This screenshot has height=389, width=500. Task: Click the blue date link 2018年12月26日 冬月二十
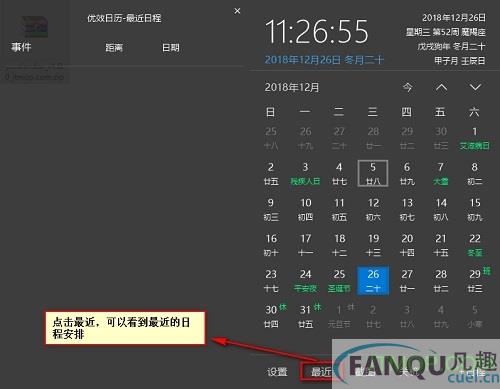click(324, 60)
